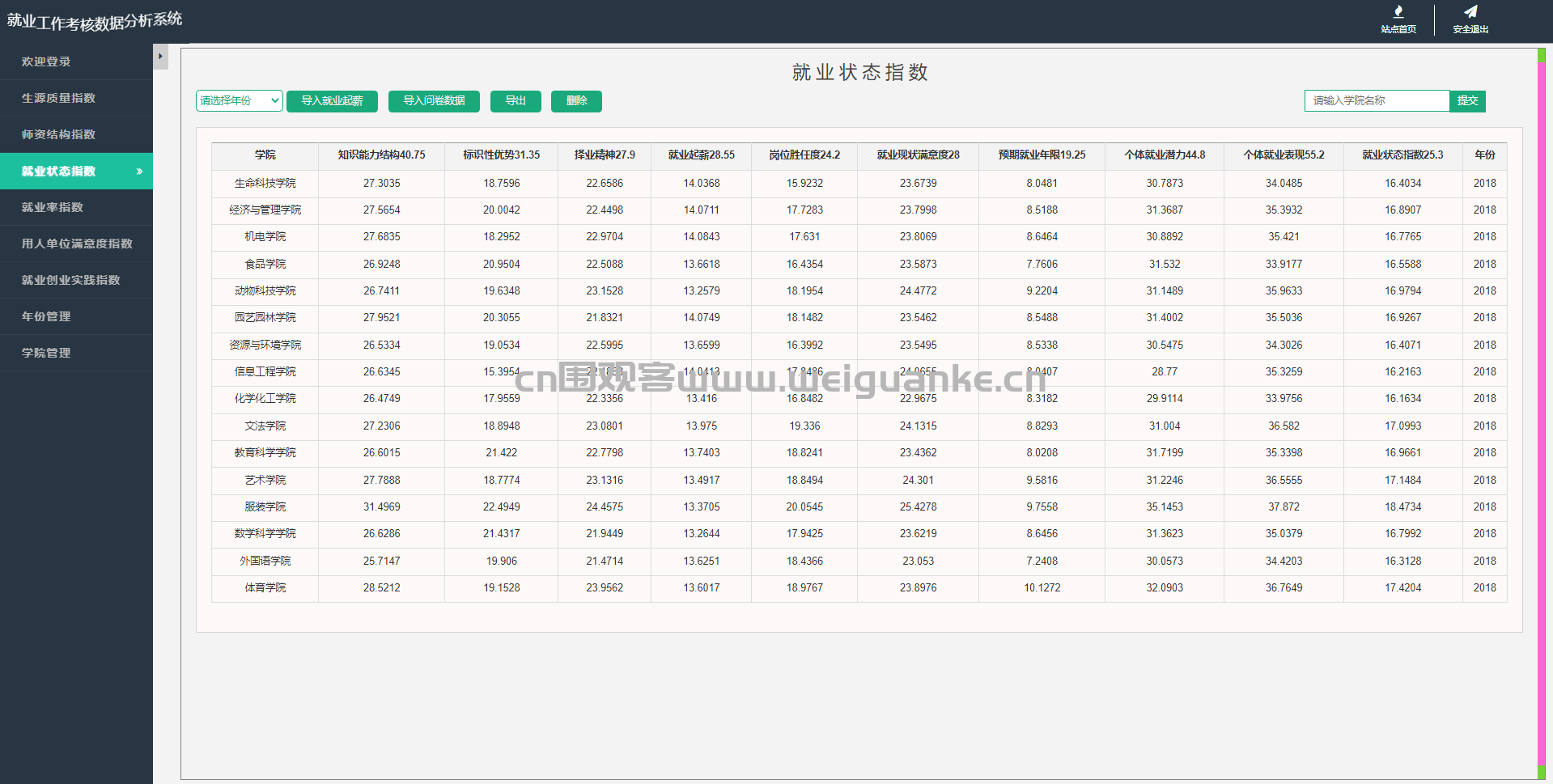1553x784 pixels.
Task: Select the 体育学院 row name
Action: coord(265,588)
